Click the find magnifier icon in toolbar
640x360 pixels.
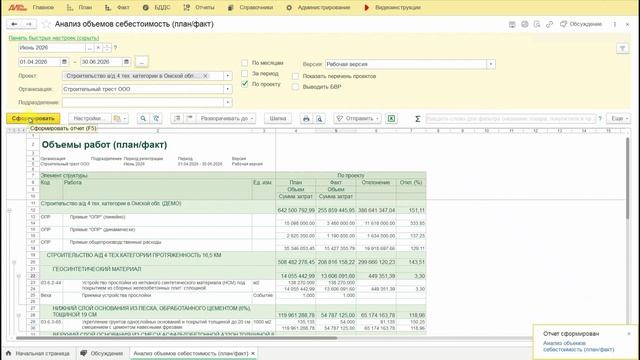pos(143,118)
